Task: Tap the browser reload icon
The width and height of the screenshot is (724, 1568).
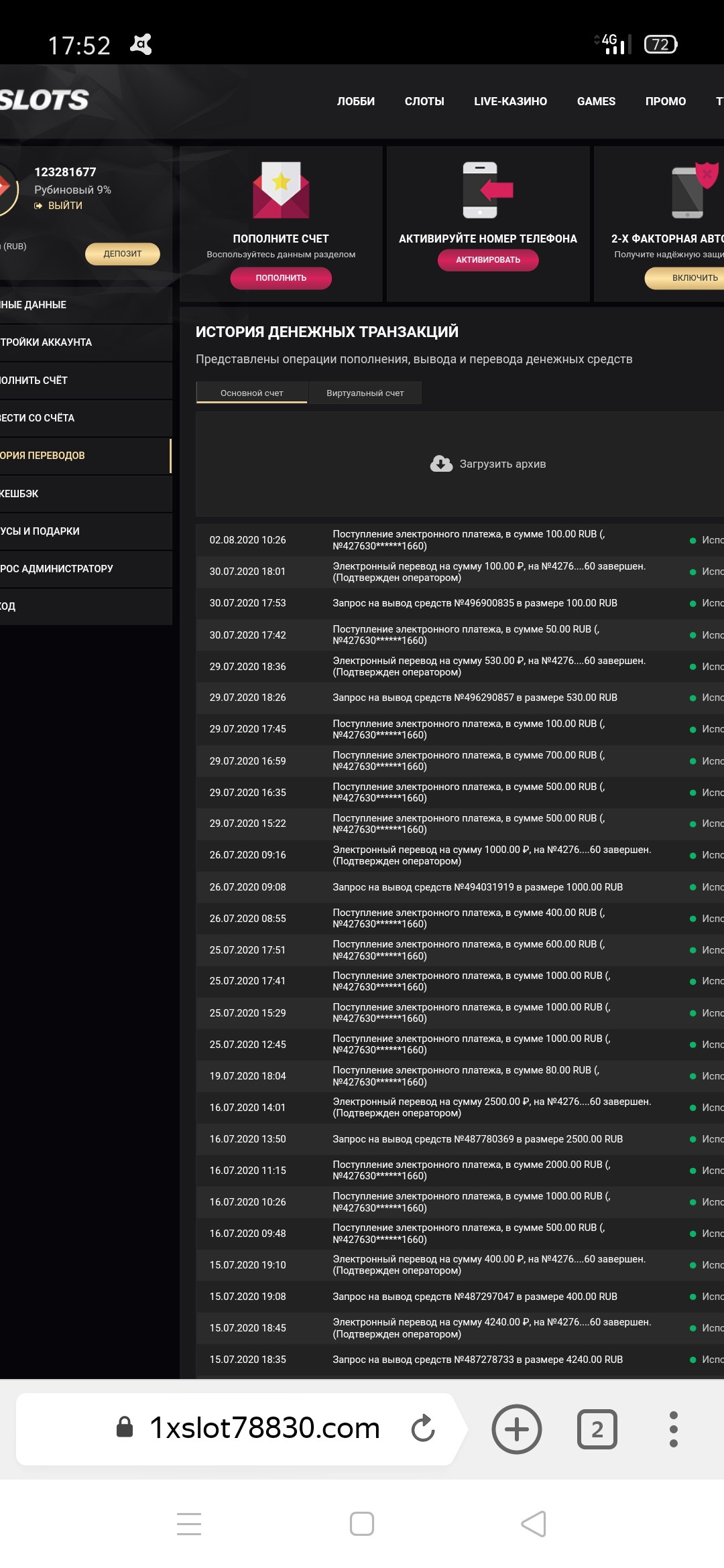Action: click(x=423, y=1428)
